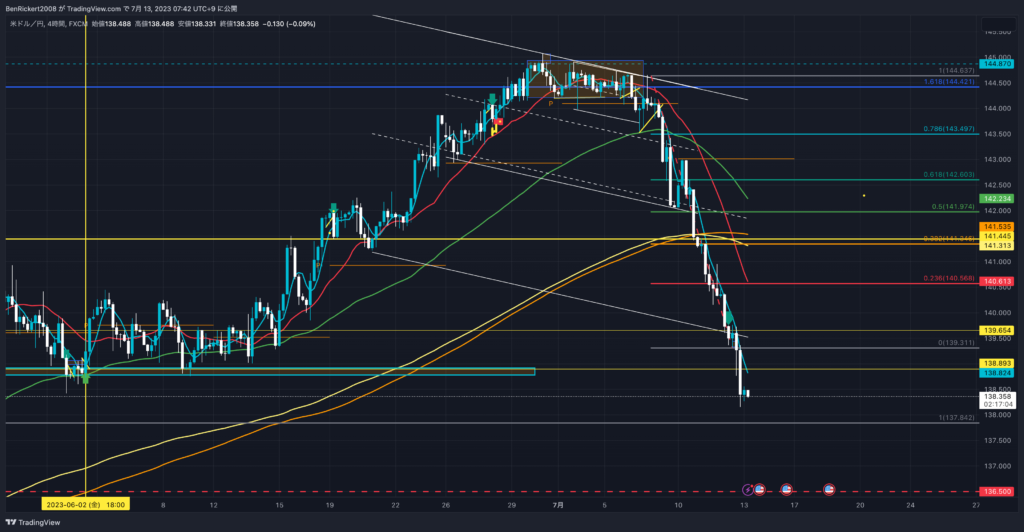Open the US flag event icon near date 17
The height and width of the screenshot is (532, 1024).
786,489
